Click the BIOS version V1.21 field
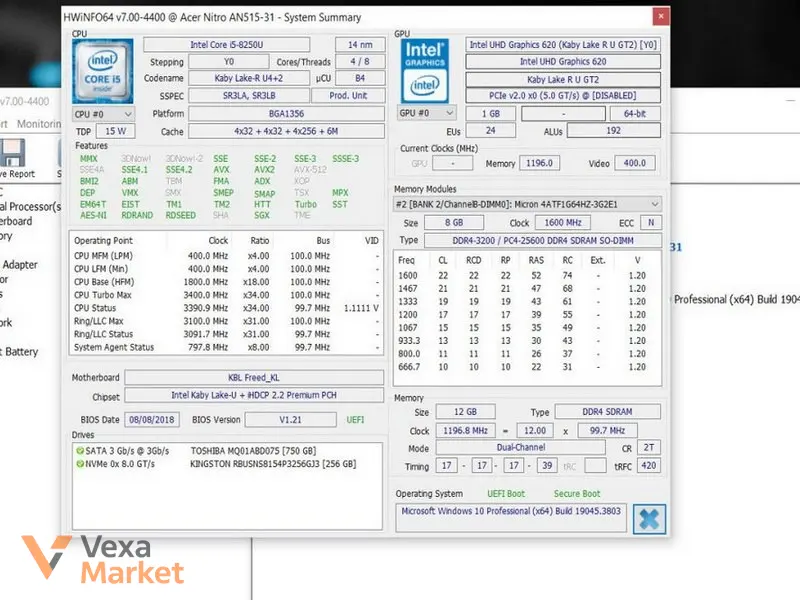This screenshot has width=800, height=600. [x=290, y=420]
